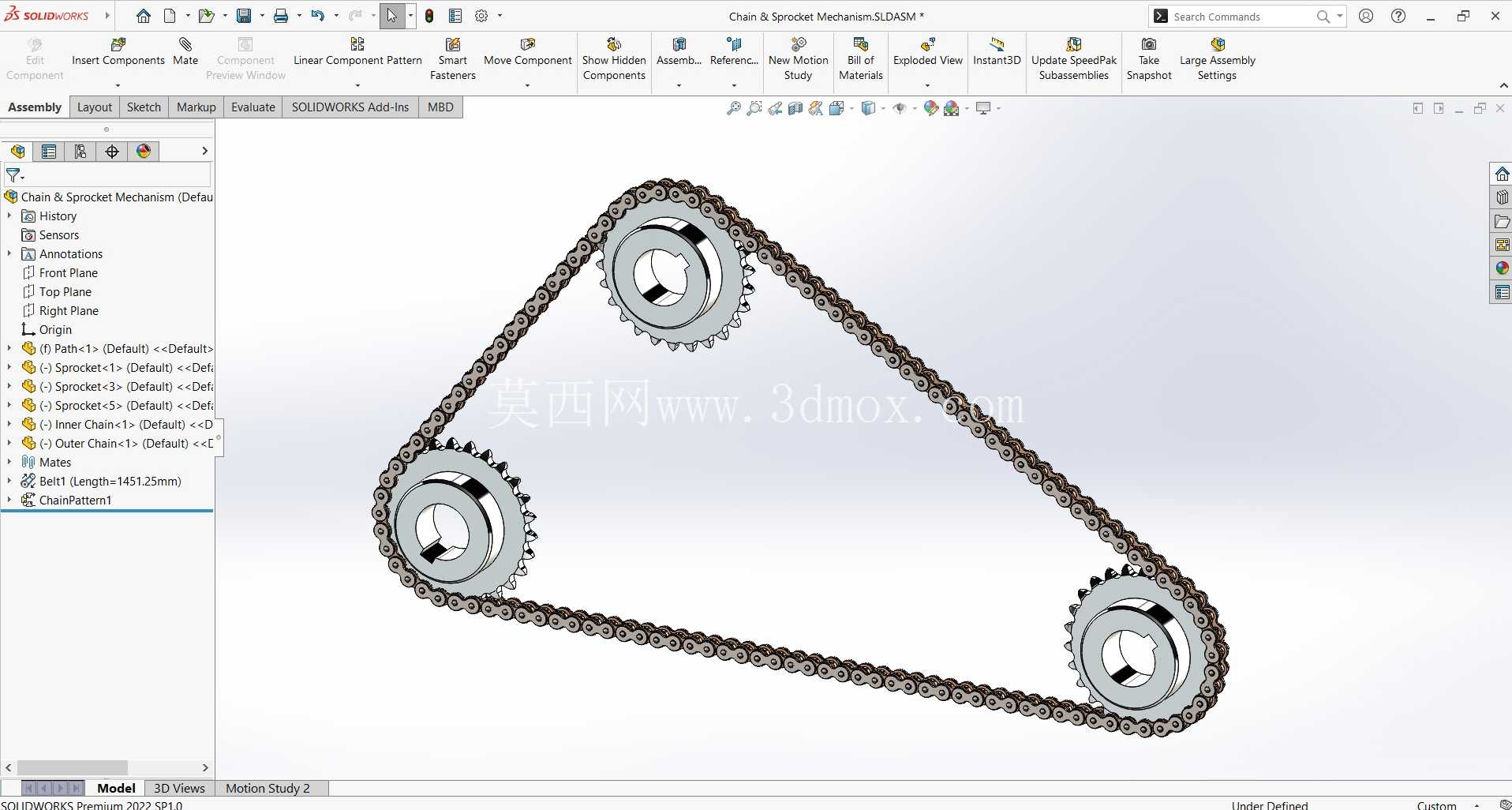Click the Undo icon
1512x810 pixels.
pyautogui.click(x=317, y=16)
